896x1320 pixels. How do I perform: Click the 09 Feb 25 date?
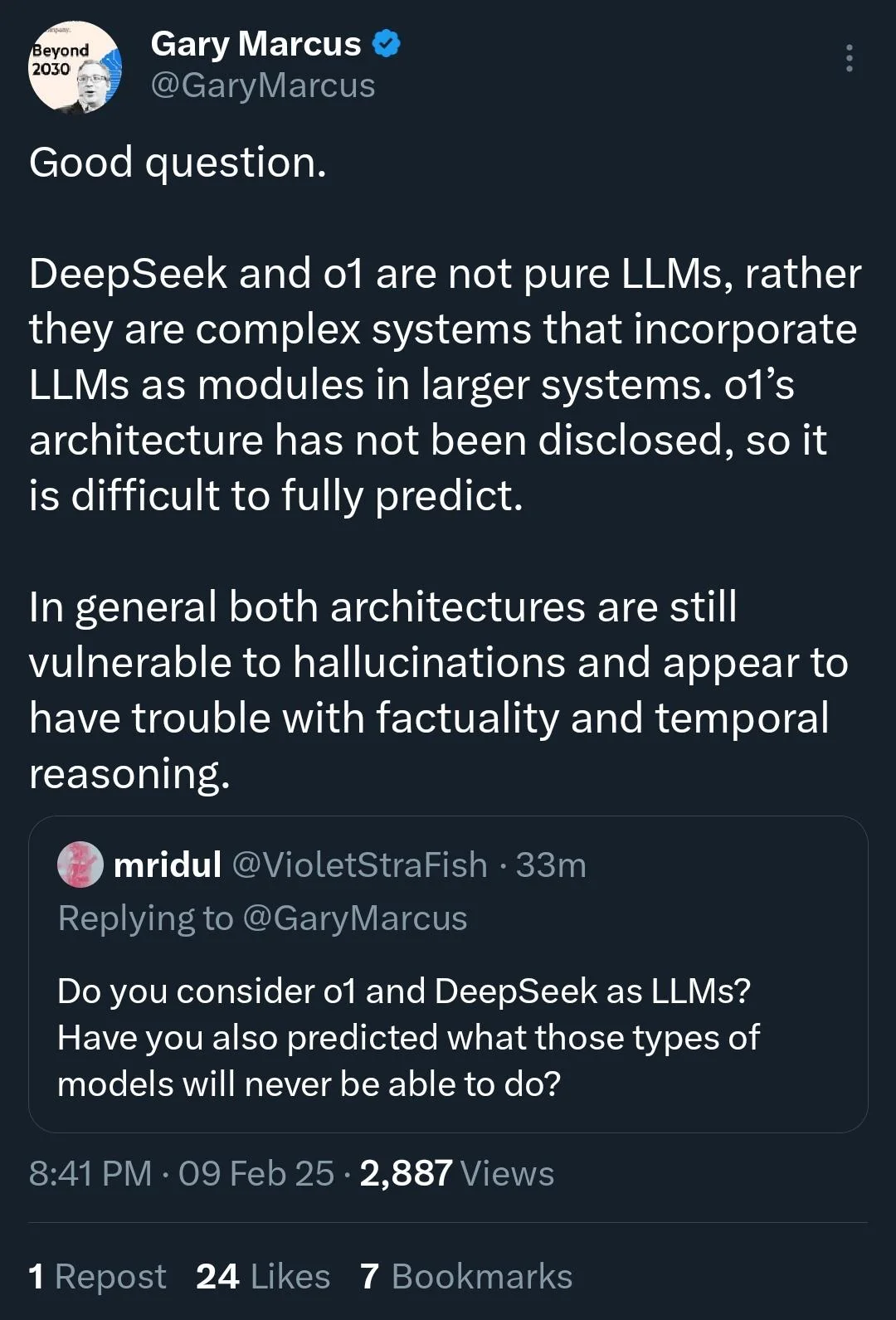pos(256,1173)
